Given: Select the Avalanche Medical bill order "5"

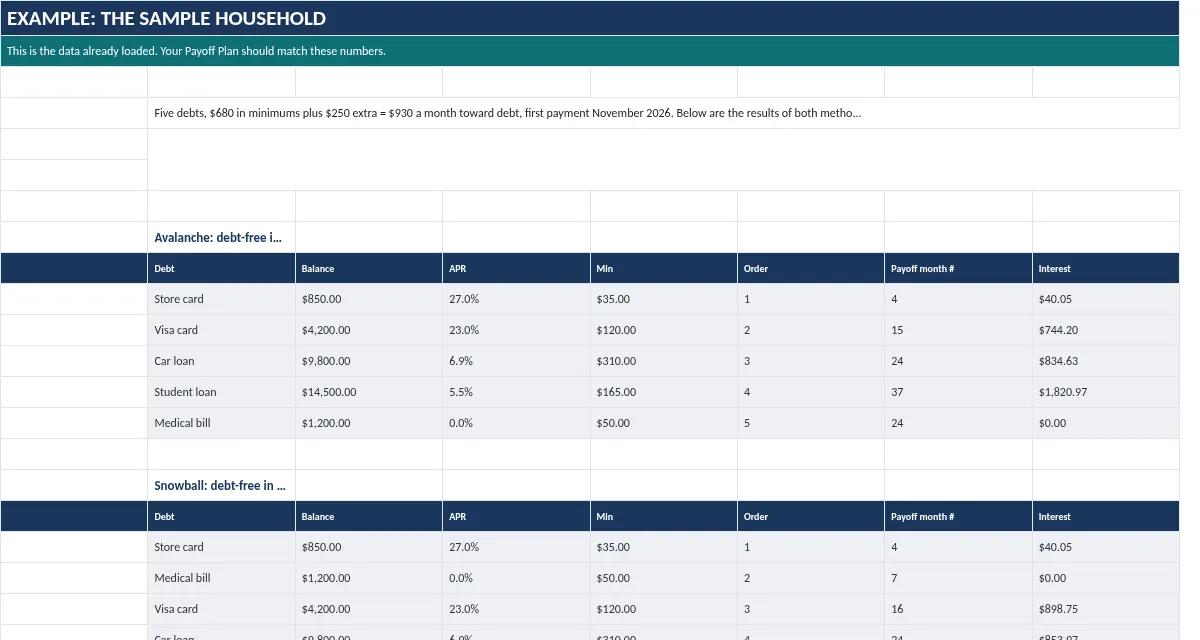Looking at the screenshot, I should [811, 423].
